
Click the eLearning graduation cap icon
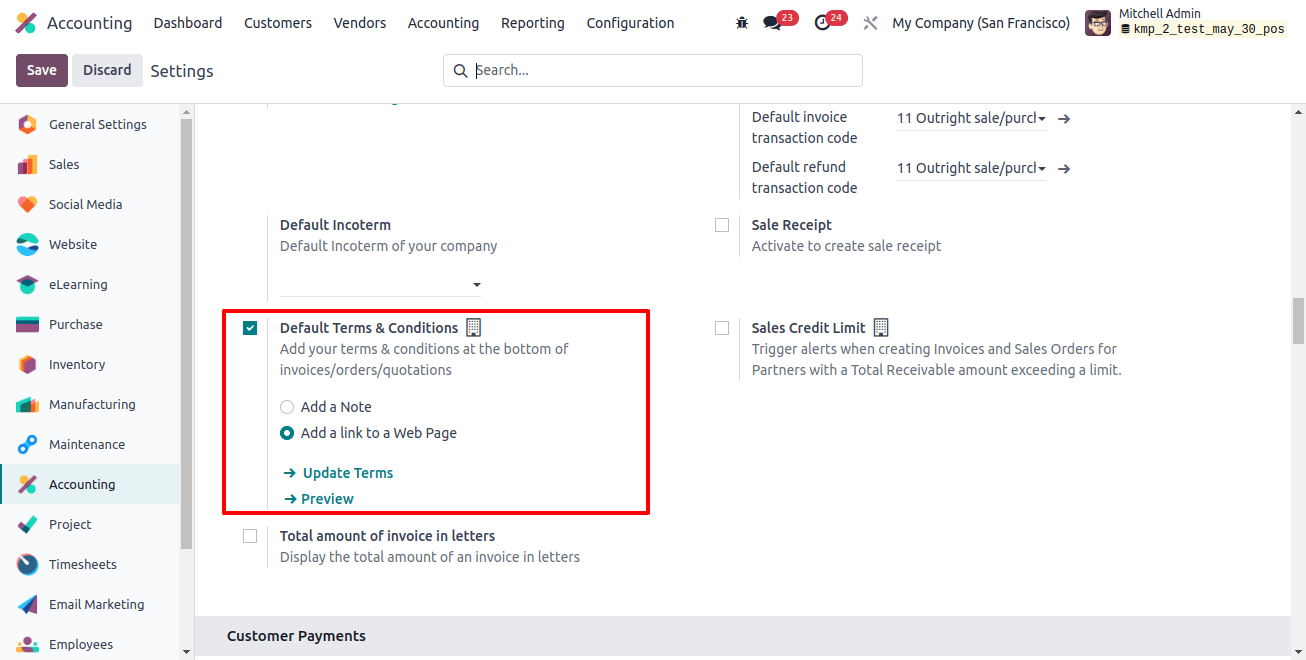pos(28,285)
